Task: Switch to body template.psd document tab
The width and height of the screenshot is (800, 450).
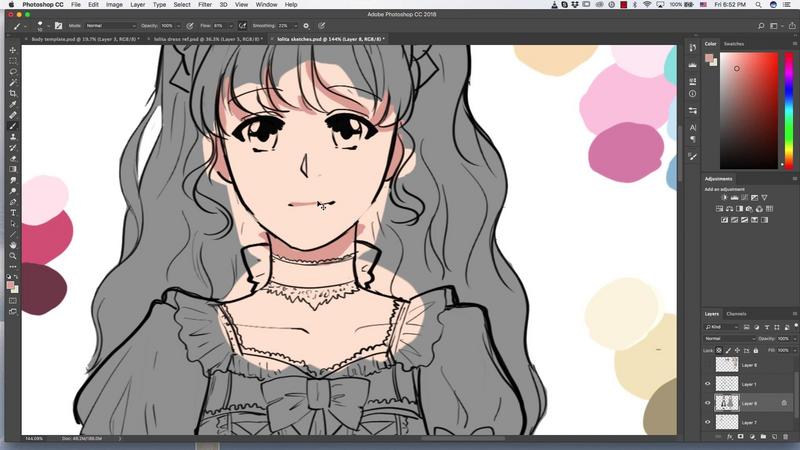Action: click(85, 39)
